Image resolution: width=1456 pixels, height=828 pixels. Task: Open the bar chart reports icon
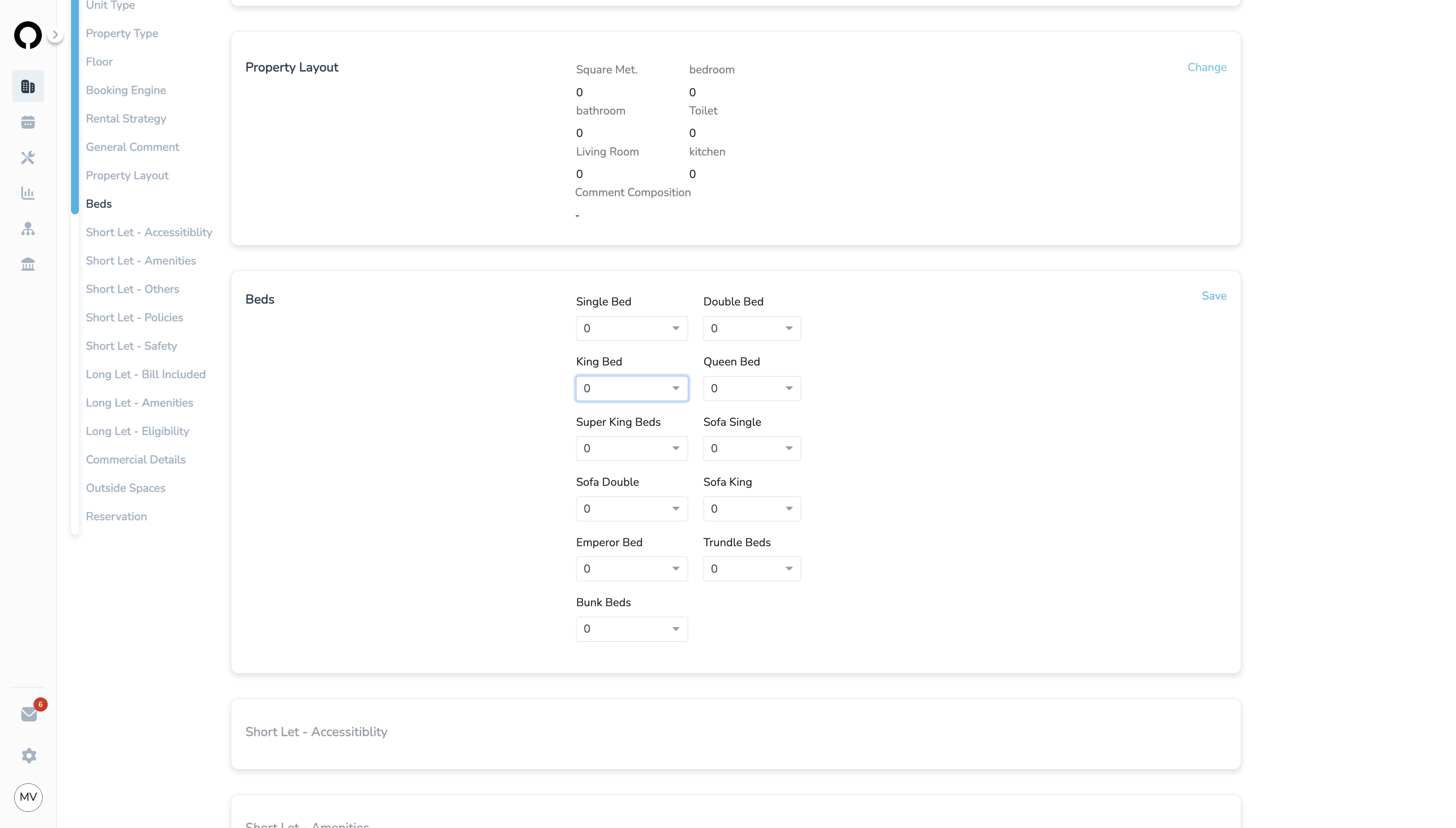28,193
